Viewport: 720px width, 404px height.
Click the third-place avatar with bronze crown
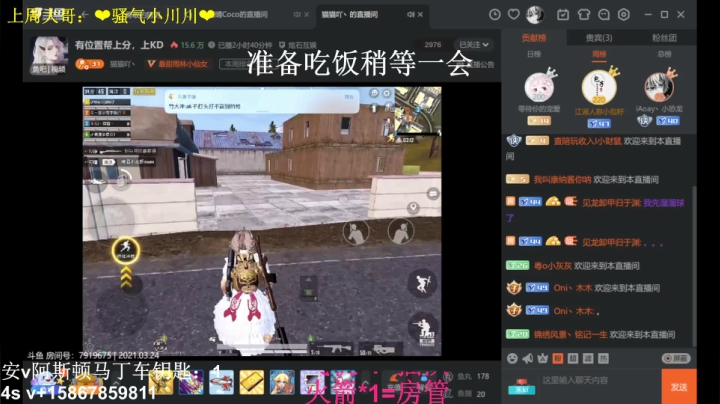tap(659, 87)
